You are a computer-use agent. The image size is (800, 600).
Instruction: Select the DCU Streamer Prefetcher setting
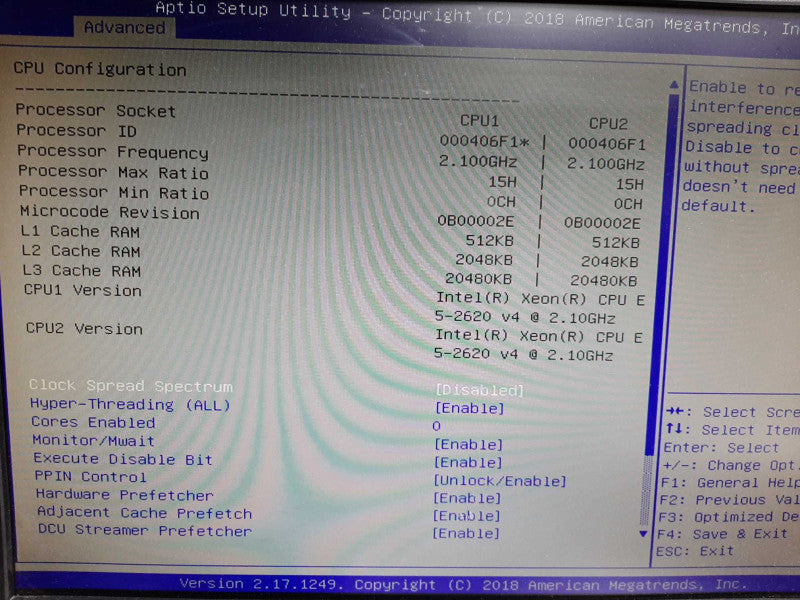pos(145,530)
